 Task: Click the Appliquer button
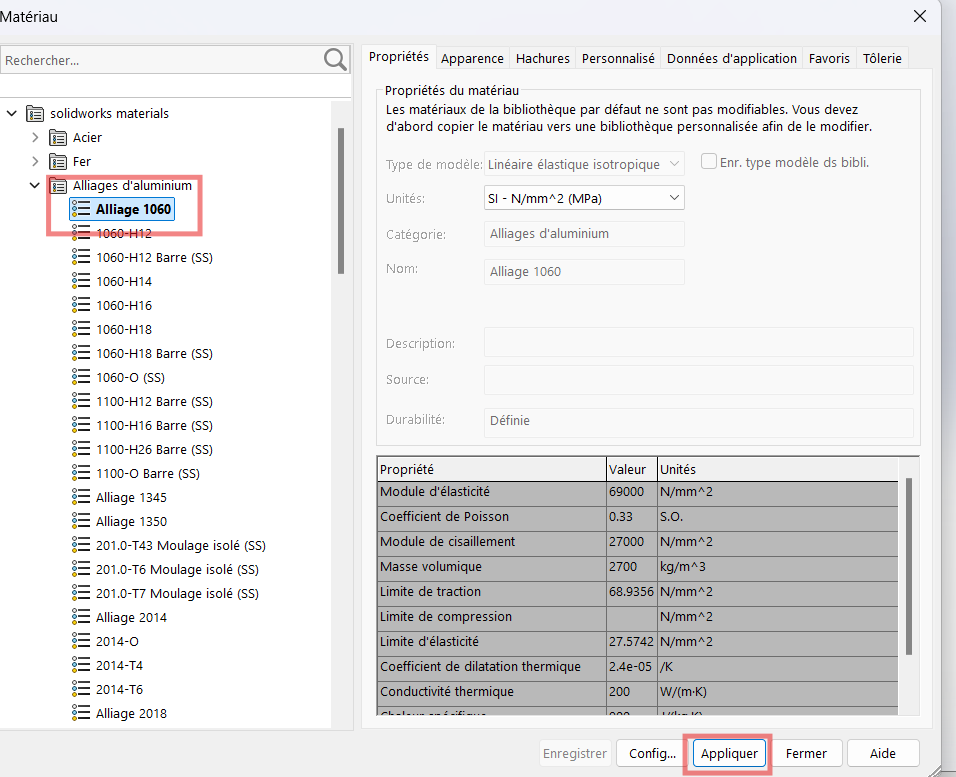pyautogui.click(x=729, y=753)
